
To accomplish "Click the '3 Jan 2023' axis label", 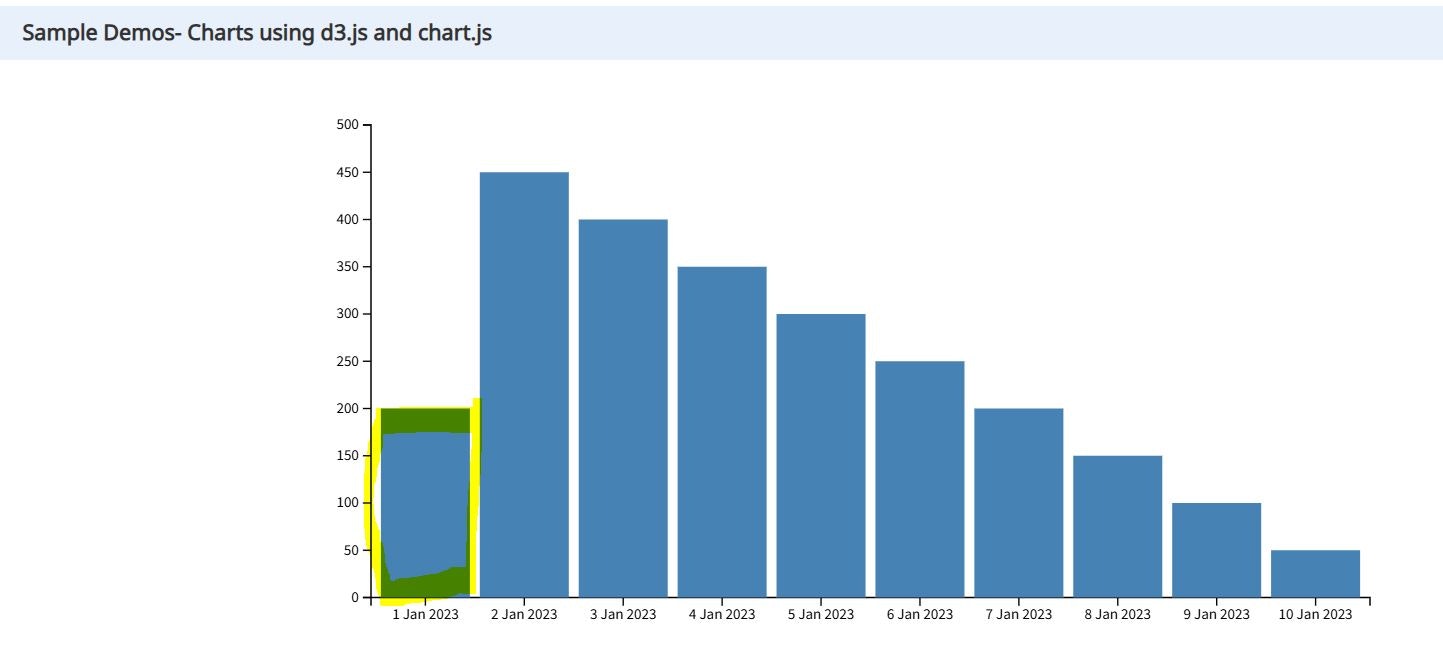I will 623,614.
